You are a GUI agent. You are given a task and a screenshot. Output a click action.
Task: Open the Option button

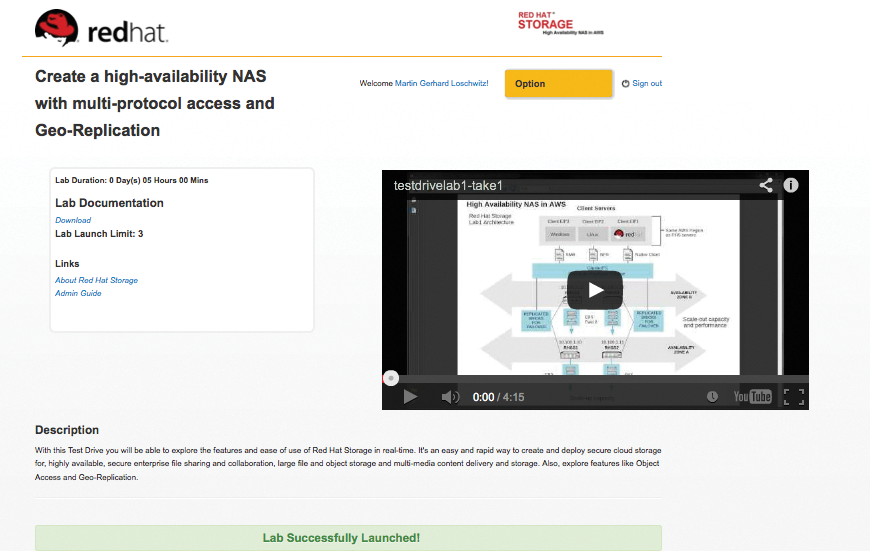(x=558, y=84)
